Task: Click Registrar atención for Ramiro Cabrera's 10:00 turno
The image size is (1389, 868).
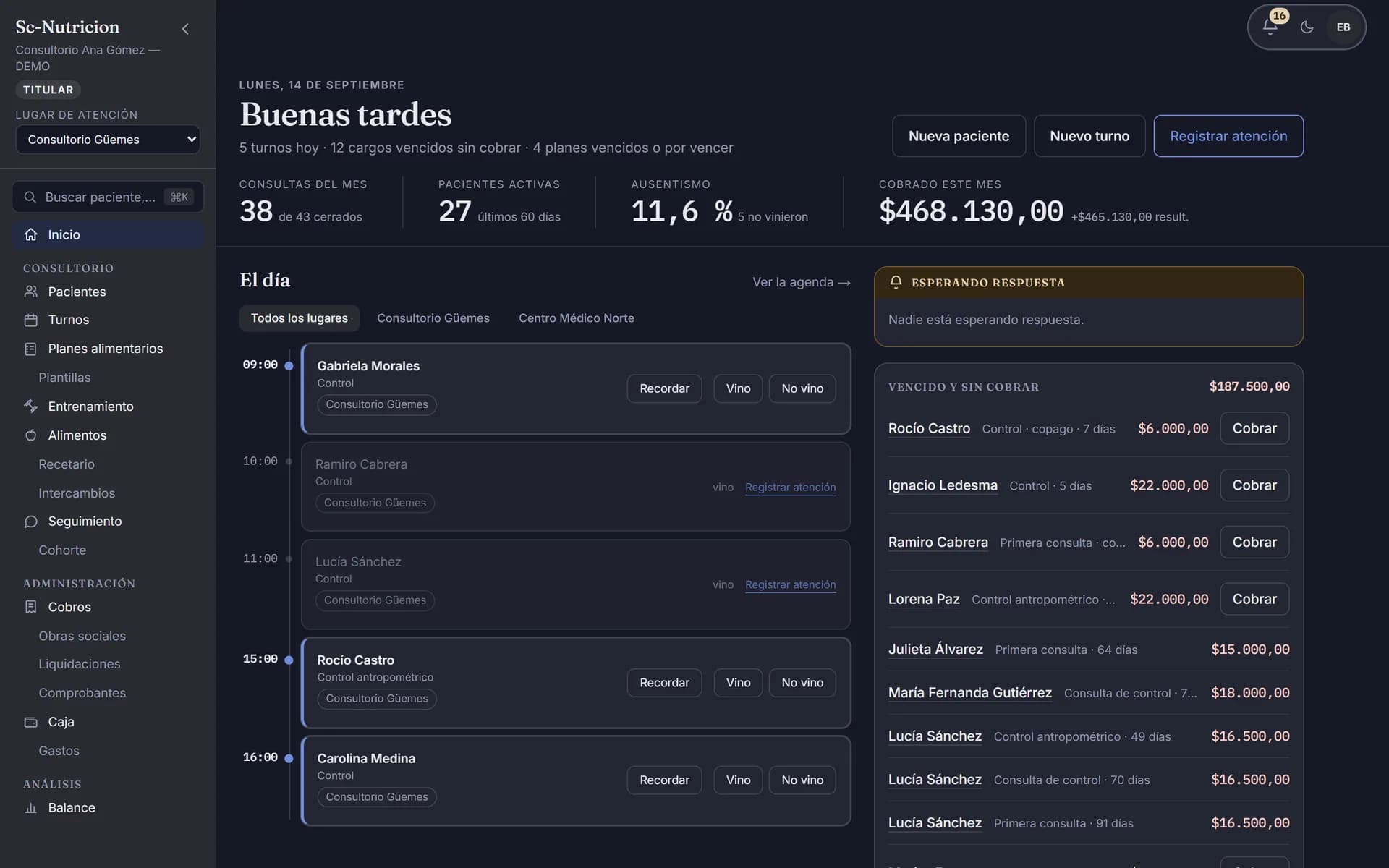Action: tap(791, 488)
